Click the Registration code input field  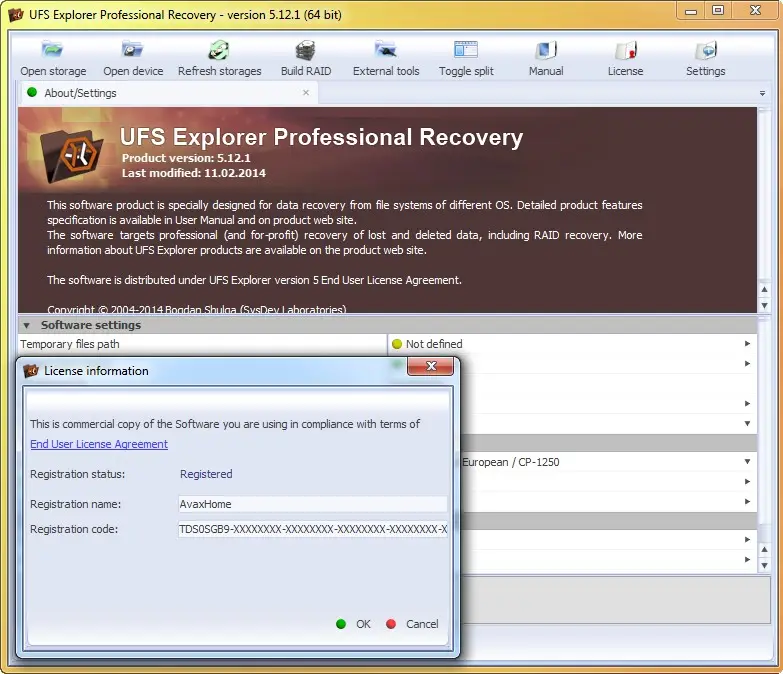click(x=313, y=529)
